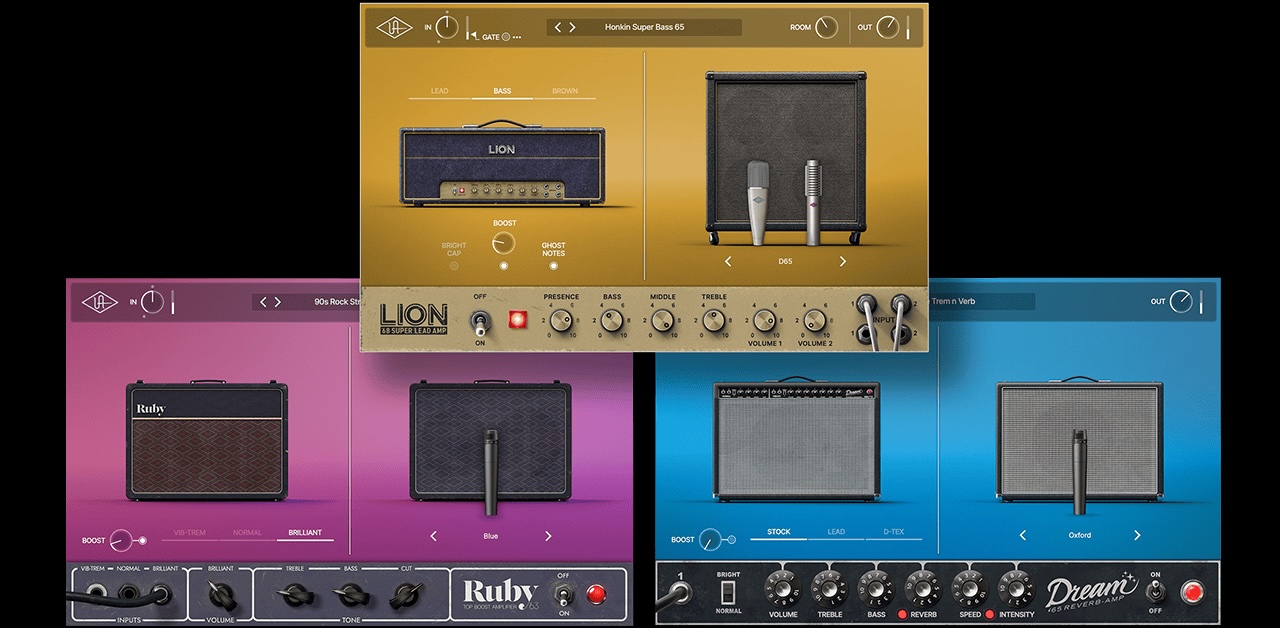1280x628 pixels.
Task: Flip the Dream ON/OFF power switch
Action: pyautogui.click(x=1155, y=593)
